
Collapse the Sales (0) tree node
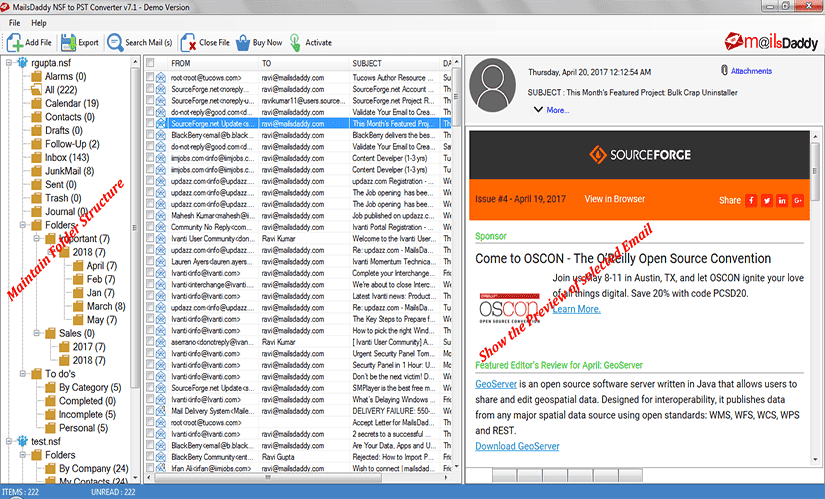pyautogui.click(x=37, y=333)
